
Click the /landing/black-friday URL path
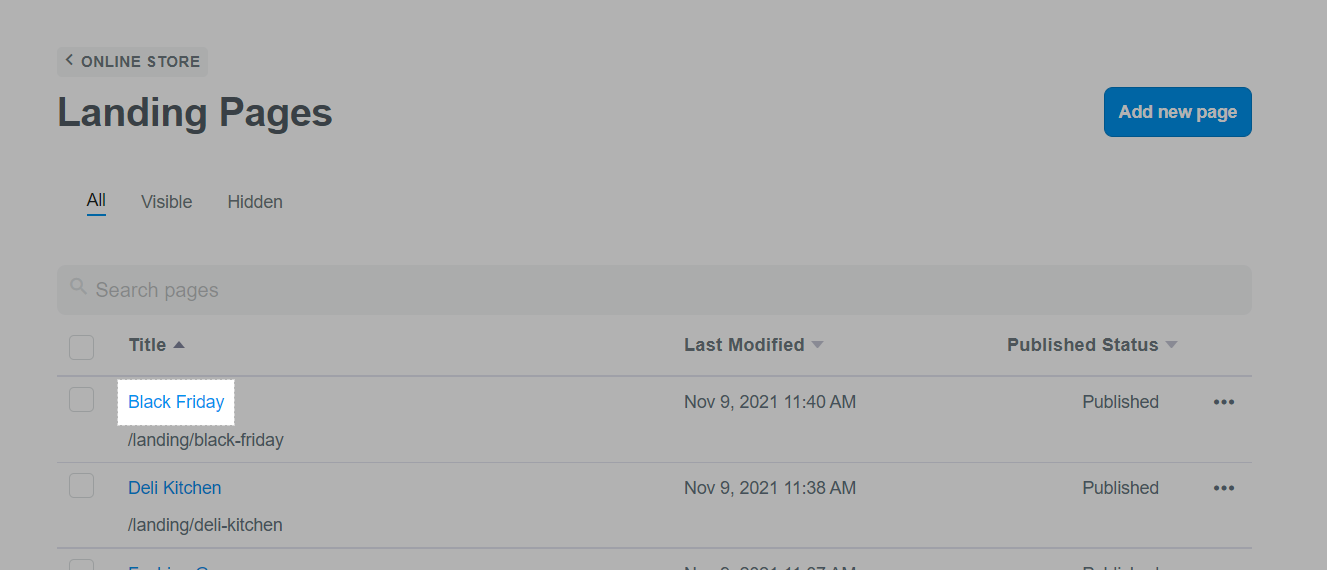point(206,439)
